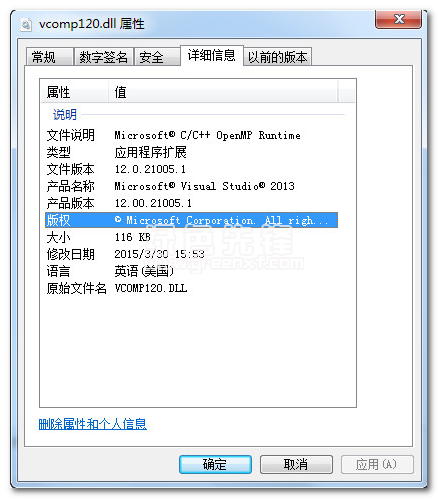Screen dimensions: 438x499
Task: Select the 文件说明 property row
Action: [x=191, y=135]
